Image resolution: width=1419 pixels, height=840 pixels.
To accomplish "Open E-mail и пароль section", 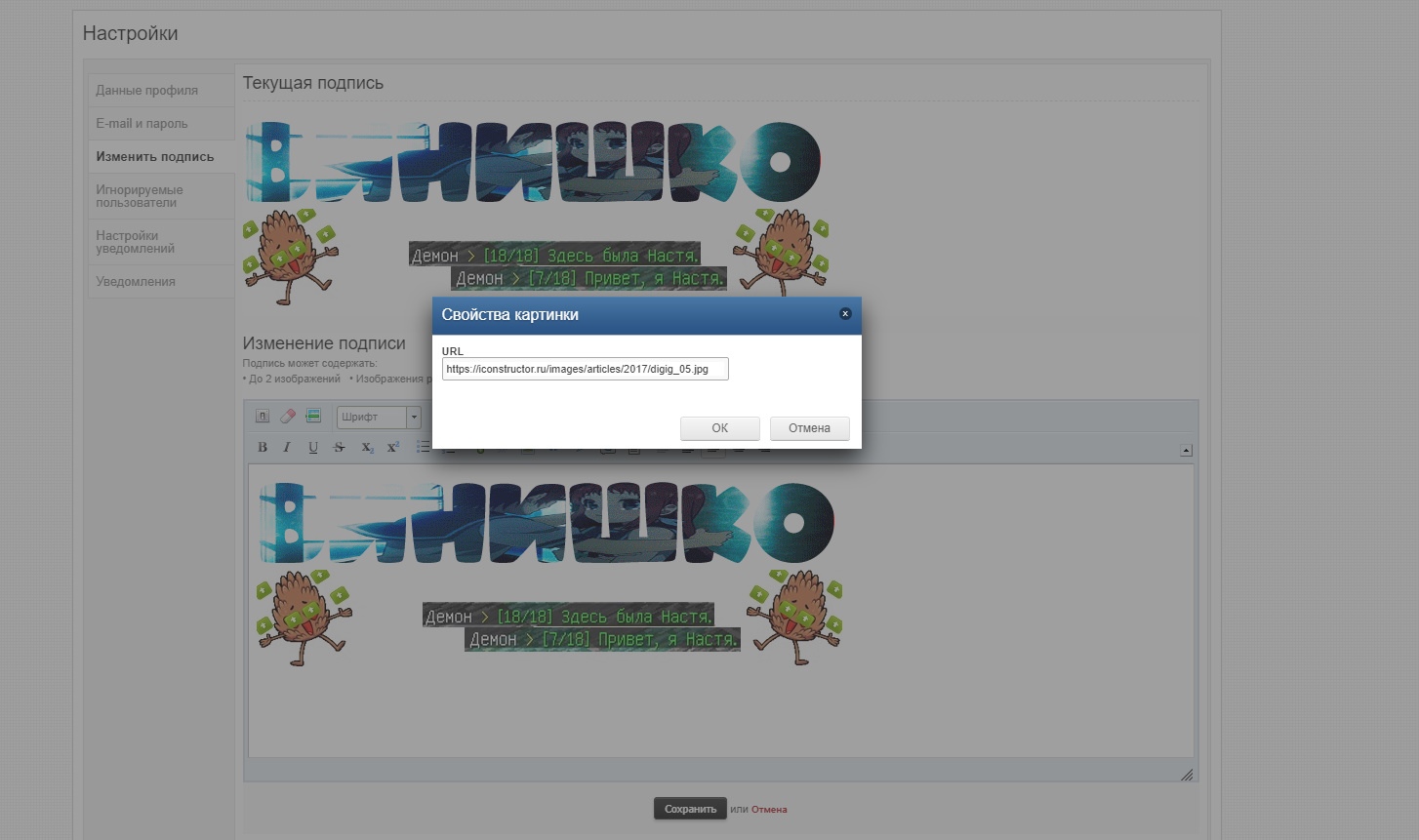I will tap(161, 124).
